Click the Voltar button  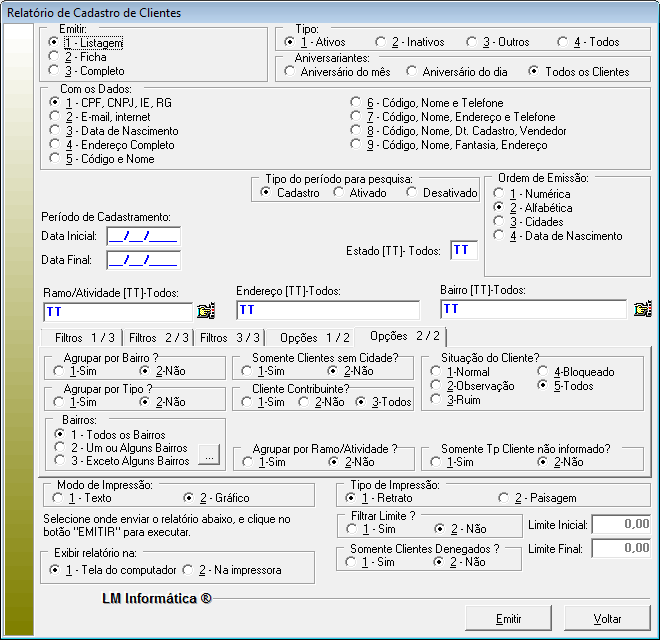[x=607, y=619]
